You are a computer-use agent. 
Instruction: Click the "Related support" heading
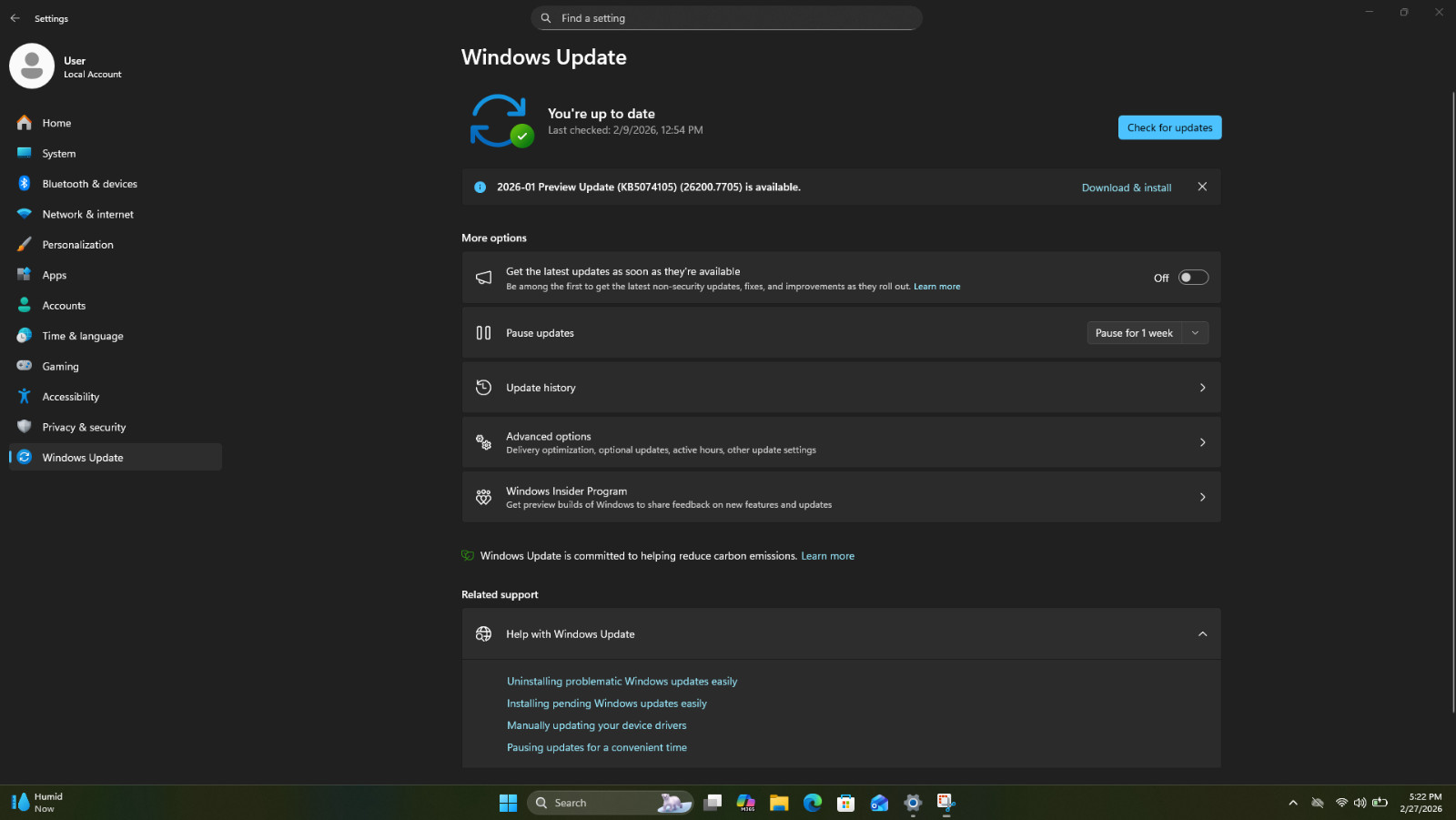coord(500,595)
